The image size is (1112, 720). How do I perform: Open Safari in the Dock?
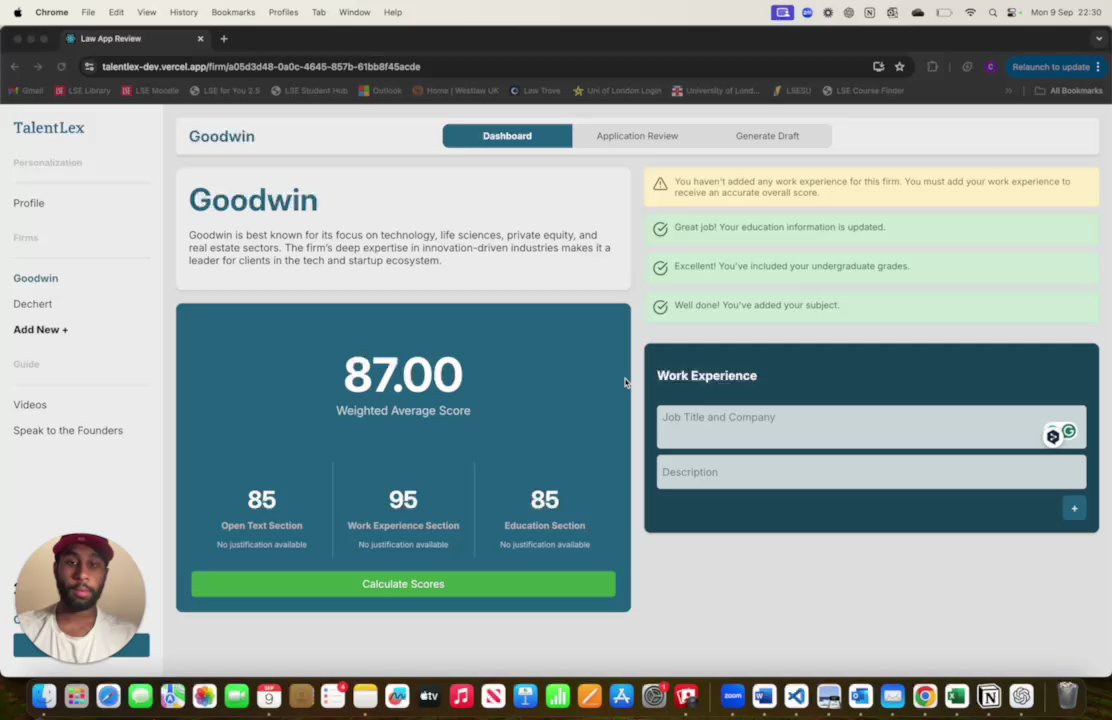pyautogui.click(x=109, y=696)
